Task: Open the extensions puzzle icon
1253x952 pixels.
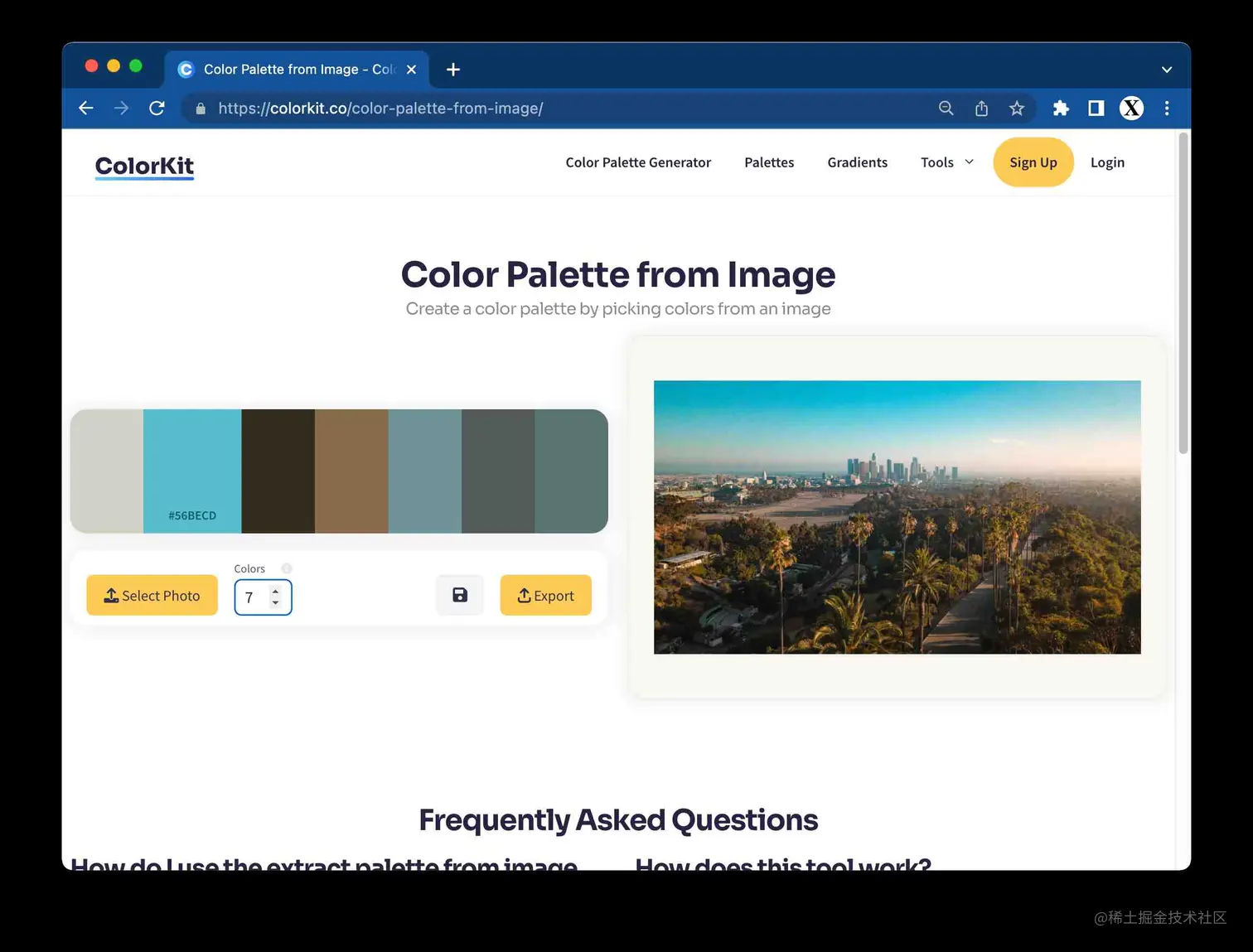Action: 1061,108
